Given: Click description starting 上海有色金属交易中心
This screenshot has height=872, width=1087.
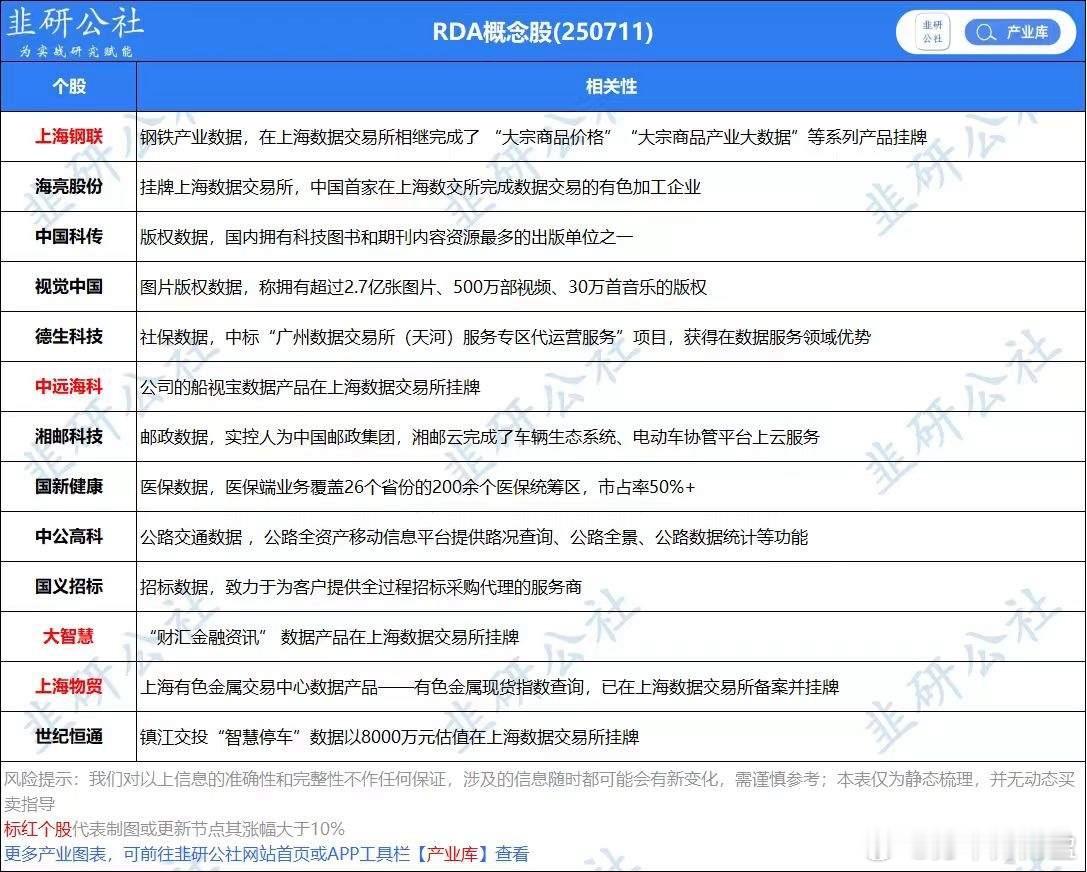Looking at the screenshot, I should (x=490, y=686).
